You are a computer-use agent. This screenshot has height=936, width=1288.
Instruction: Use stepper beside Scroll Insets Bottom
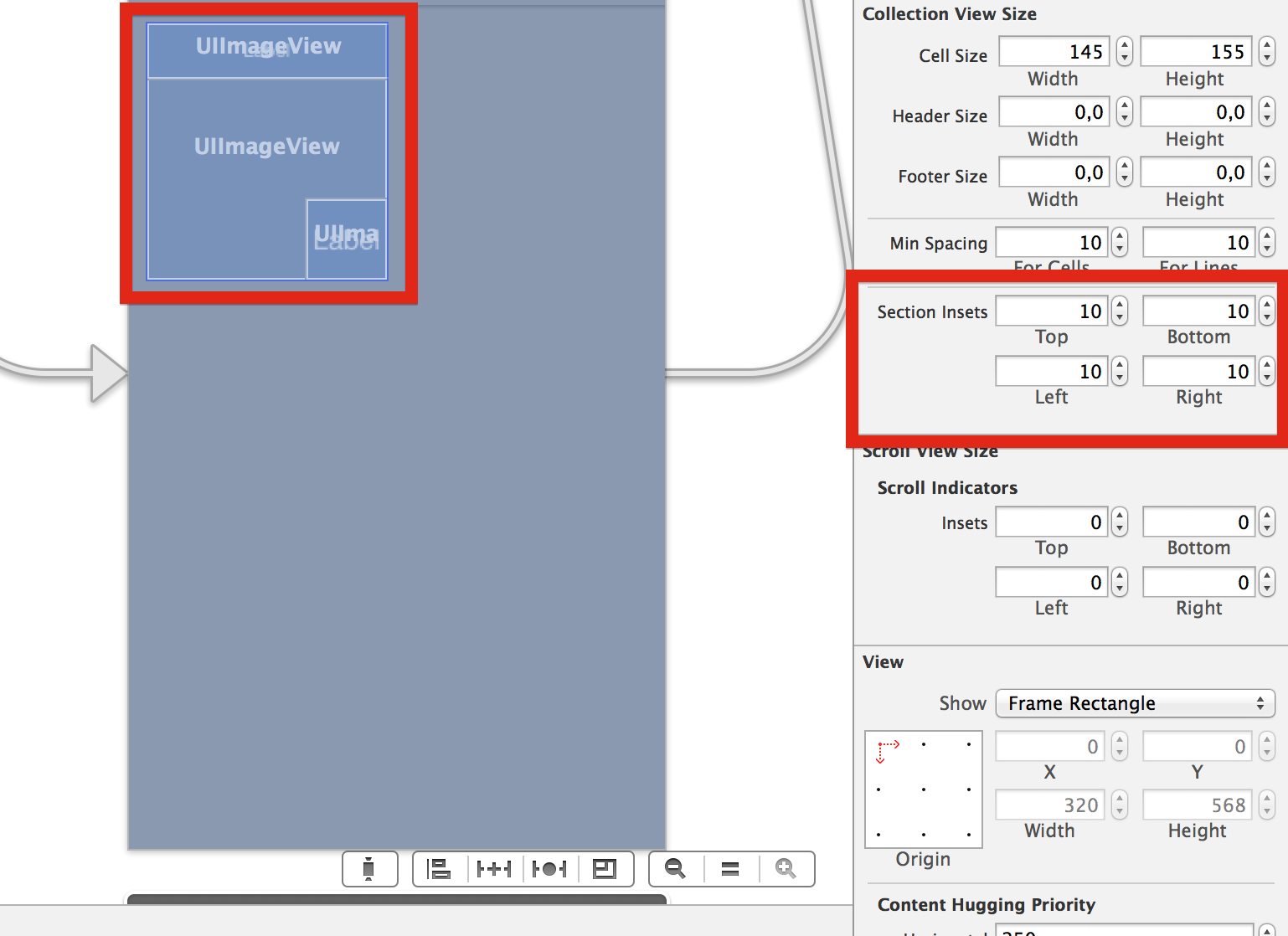[x=1267, y=522]
